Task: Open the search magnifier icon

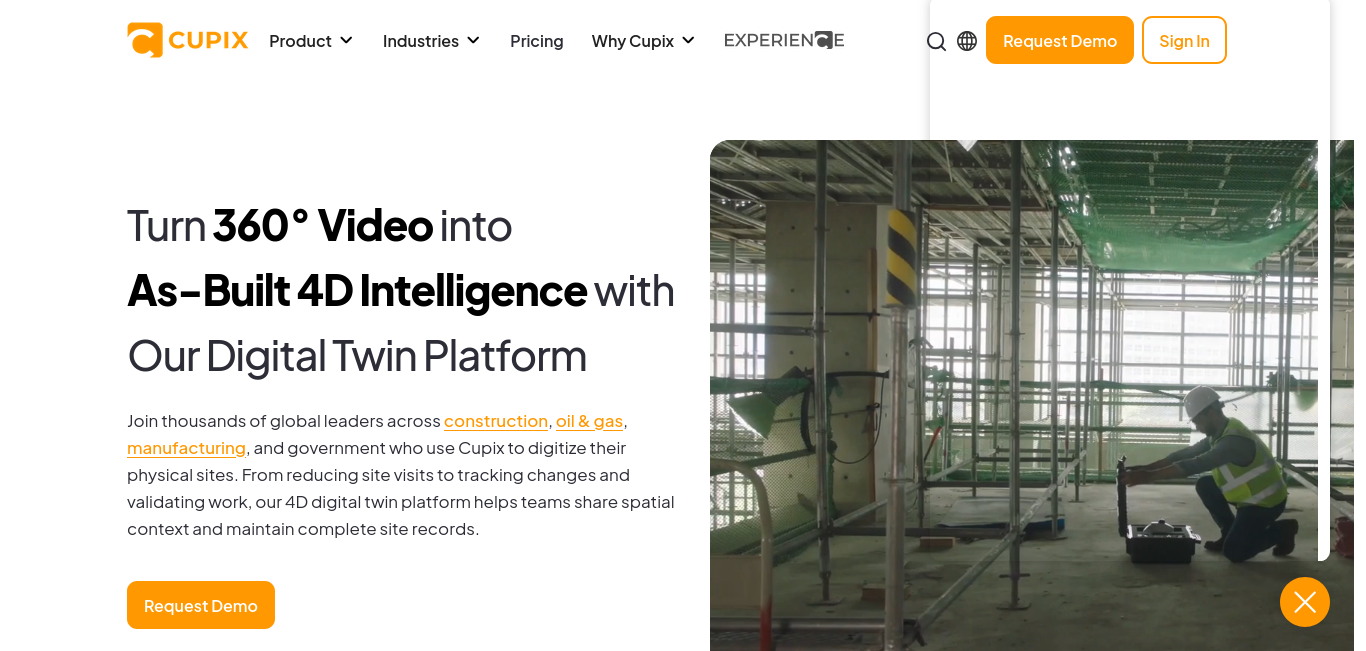Action: pos(936,41)
